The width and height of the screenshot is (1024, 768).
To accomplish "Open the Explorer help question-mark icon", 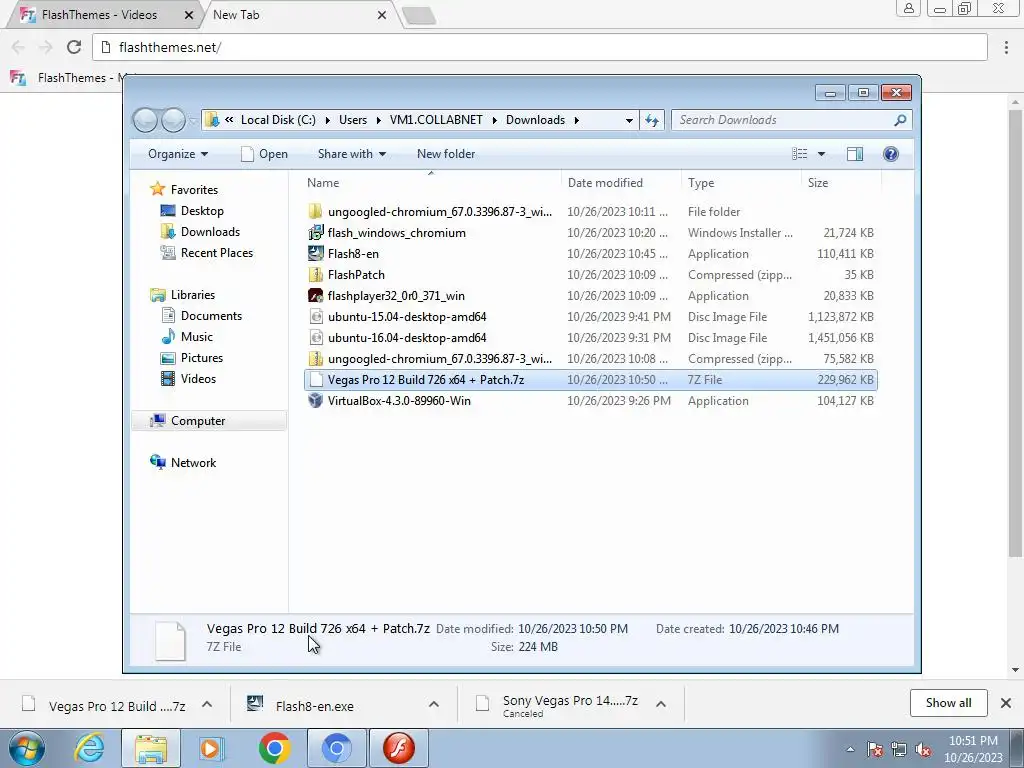I will tap(890, 154).
